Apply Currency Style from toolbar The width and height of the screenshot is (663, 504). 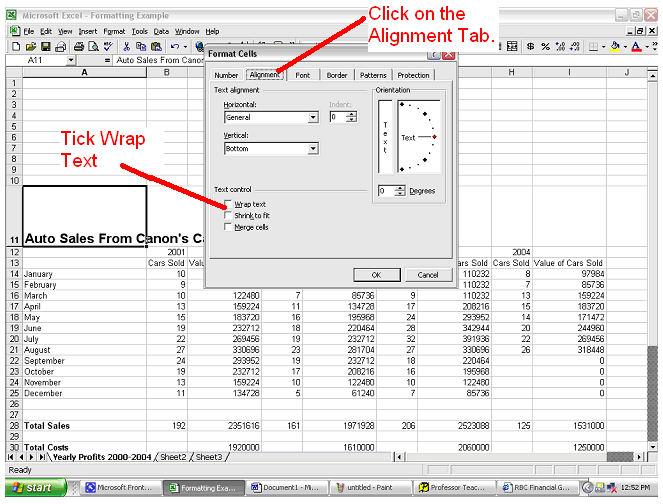click(x=531, y=46)
